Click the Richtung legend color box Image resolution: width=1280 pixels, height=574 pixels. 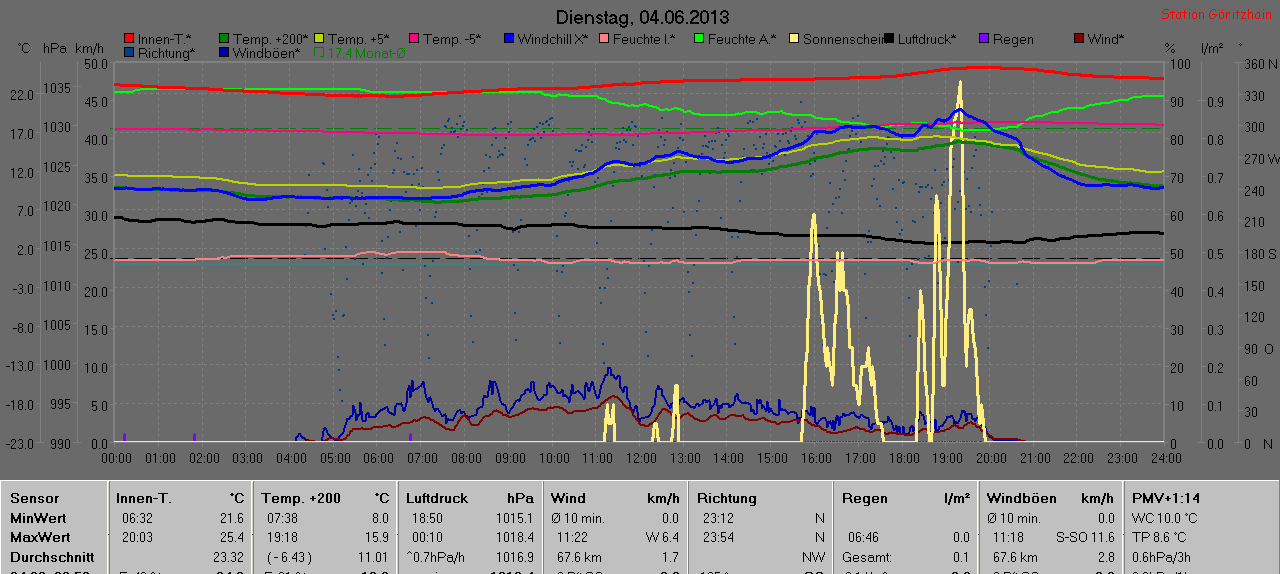click(x=129, y=52)
